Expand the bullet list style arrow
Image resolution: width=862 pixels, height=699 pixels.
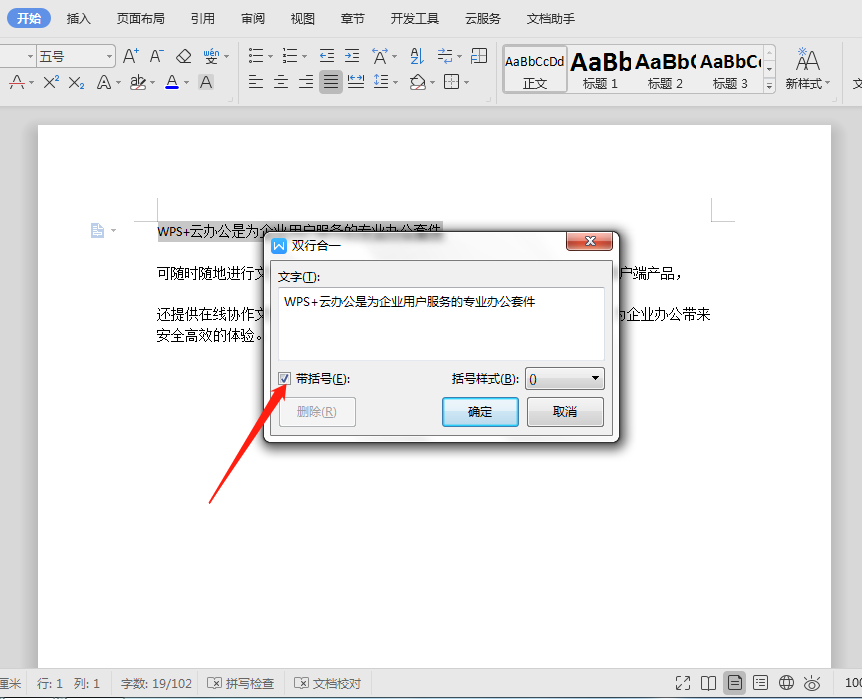270,56
